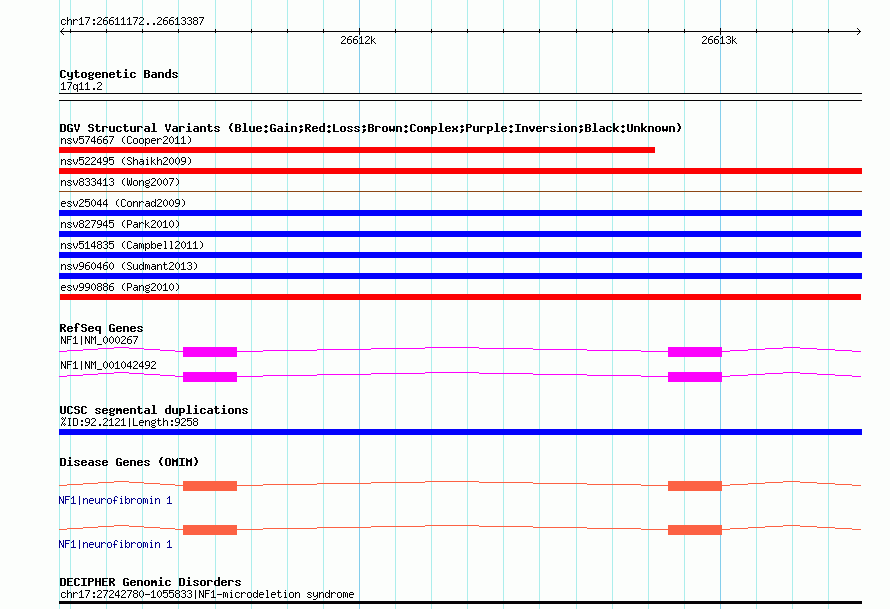Open second NF1|neurofibromin 1 link

(115, 544)
